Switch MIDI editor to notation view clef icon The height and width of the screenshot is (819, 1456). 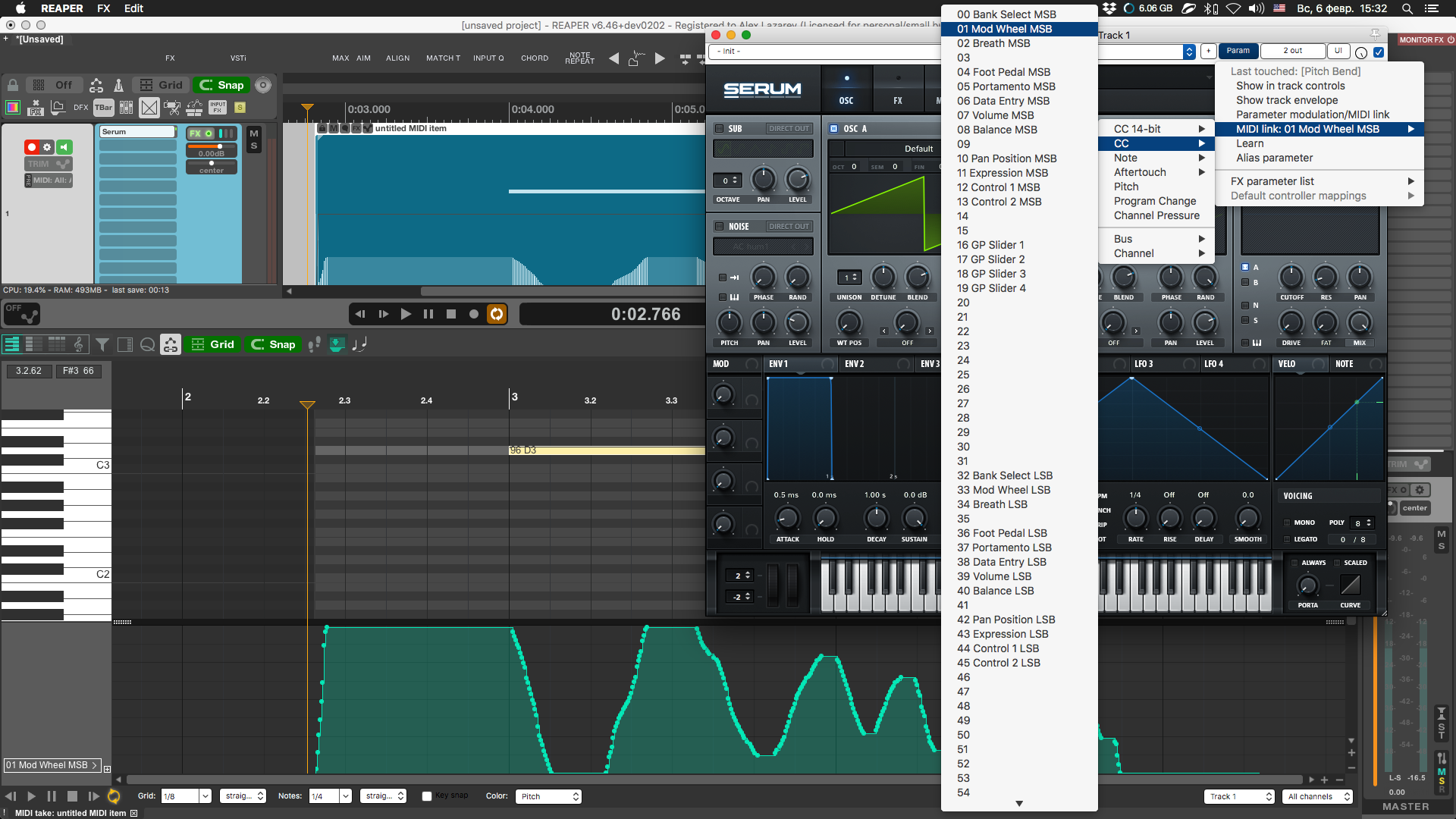coord(79,345)
